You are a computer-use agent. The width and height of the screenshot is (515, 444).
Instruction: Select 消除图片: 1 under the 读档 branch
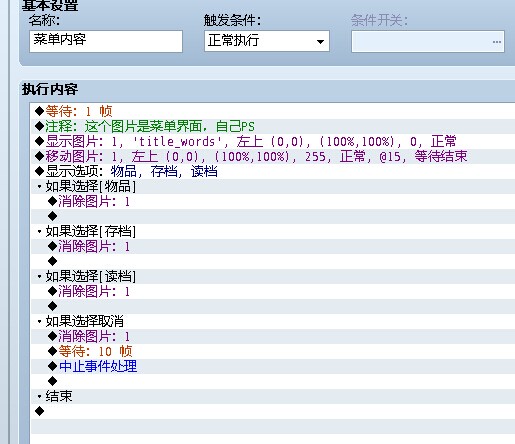tap(273, 291)
